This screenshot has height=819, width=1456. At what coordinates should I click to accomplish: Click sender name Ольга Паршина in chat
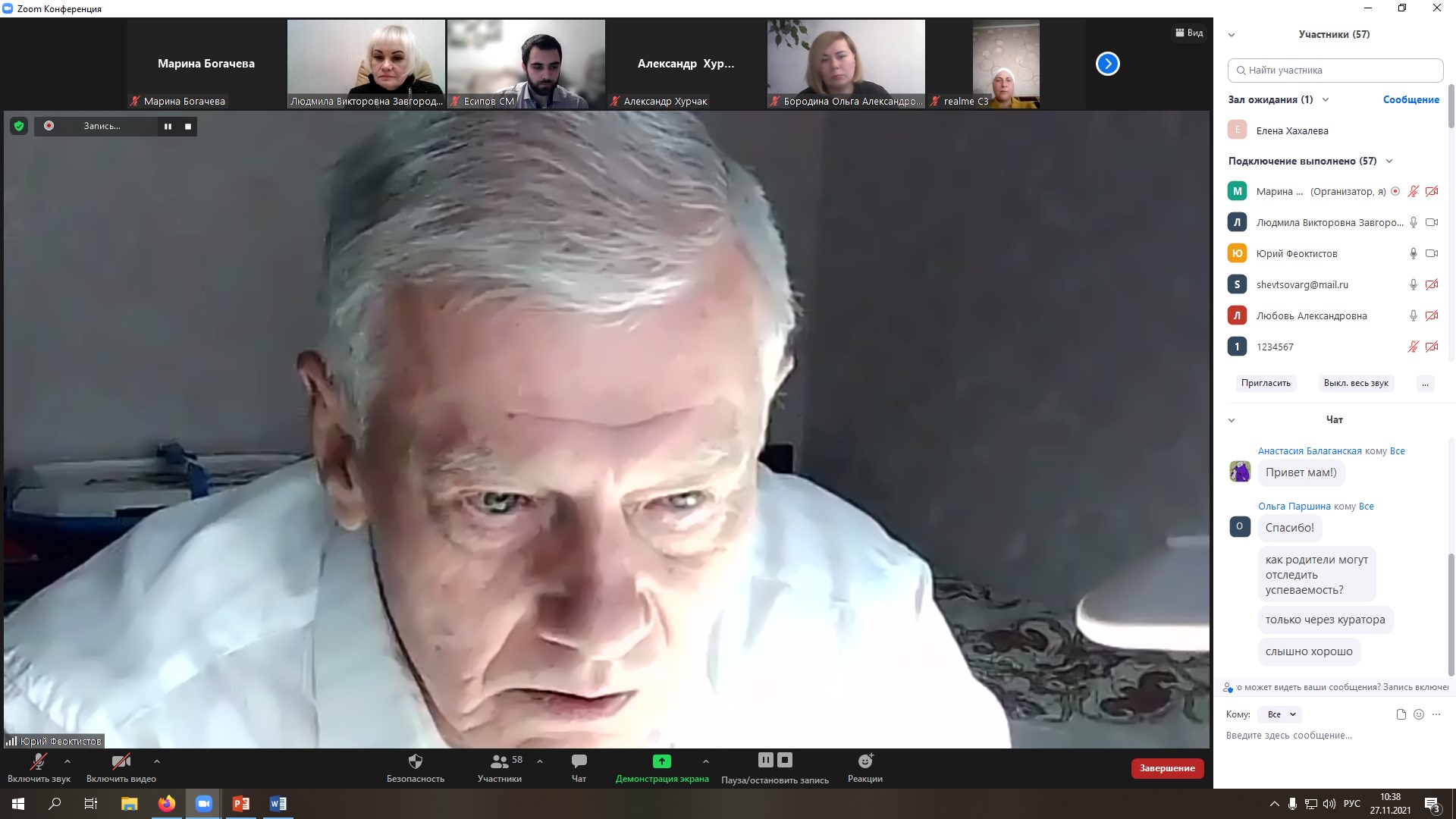1294,507
